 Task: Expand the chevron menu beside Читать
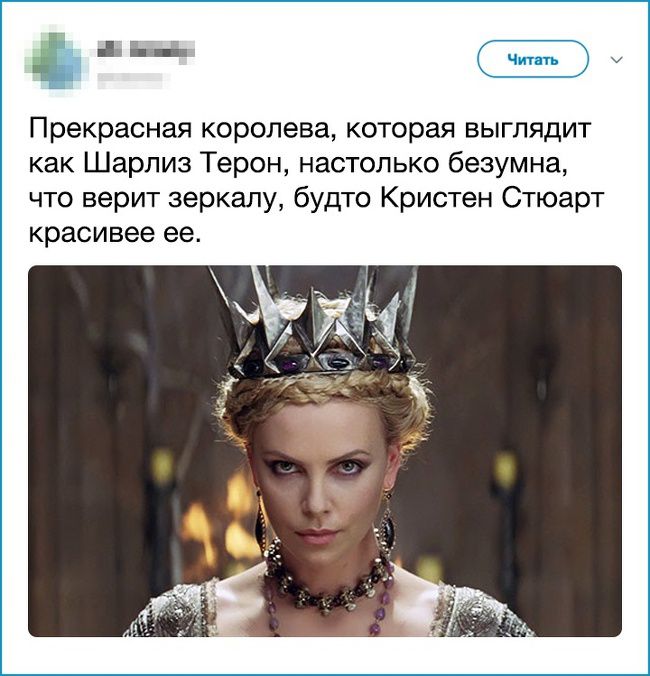617,59
